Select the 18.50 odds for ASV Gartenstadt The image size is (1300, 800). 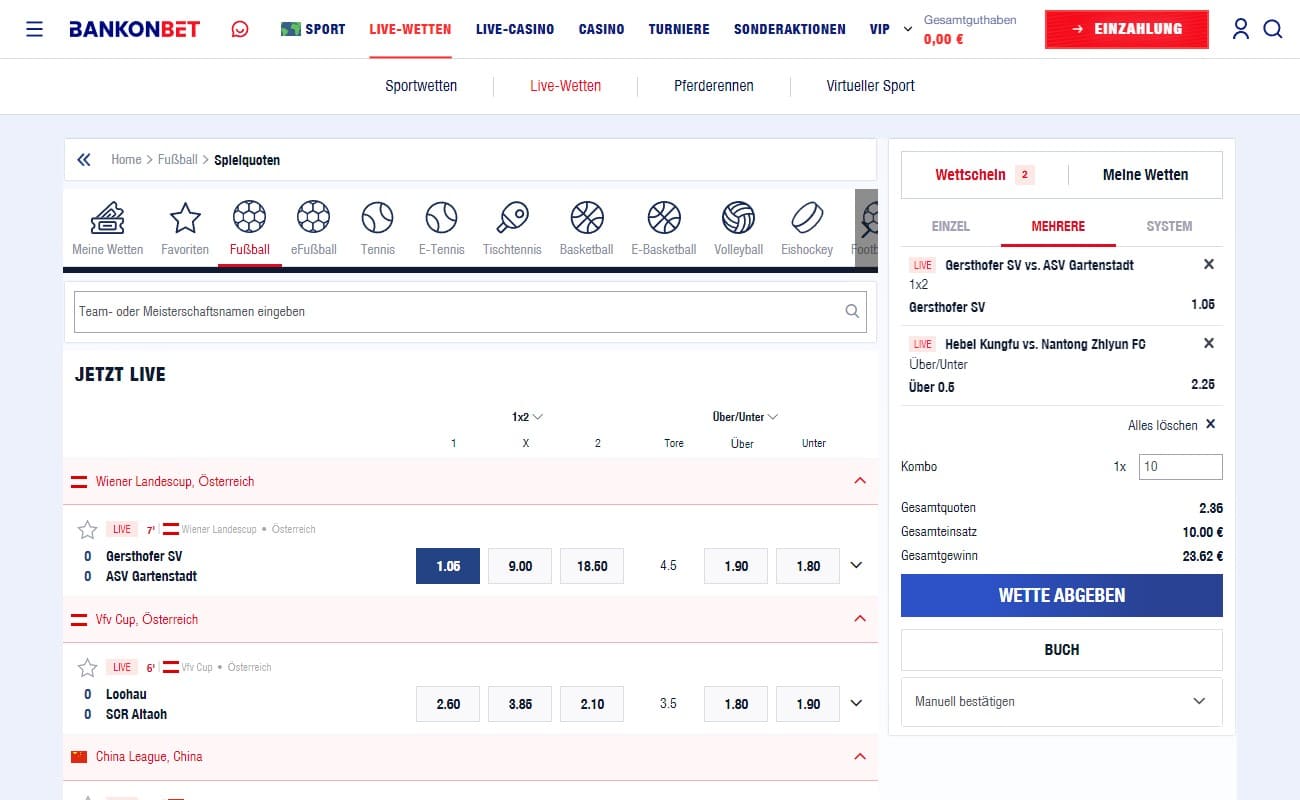(592, 566)
